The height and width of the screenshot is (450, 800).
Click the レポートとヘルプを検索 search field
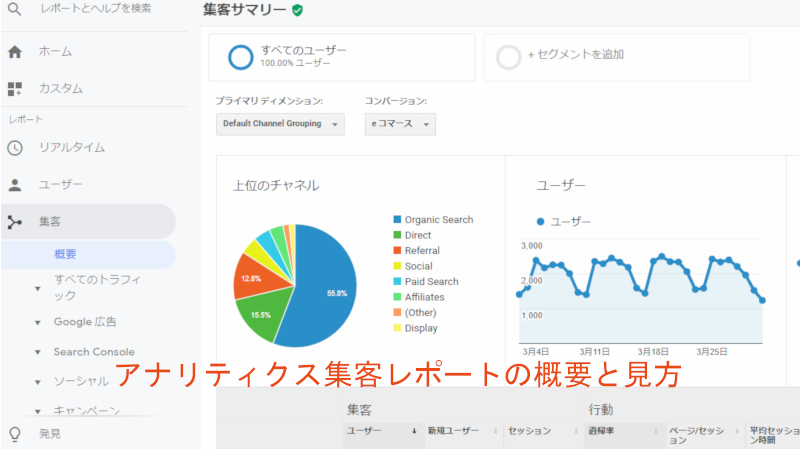[96, 9]
